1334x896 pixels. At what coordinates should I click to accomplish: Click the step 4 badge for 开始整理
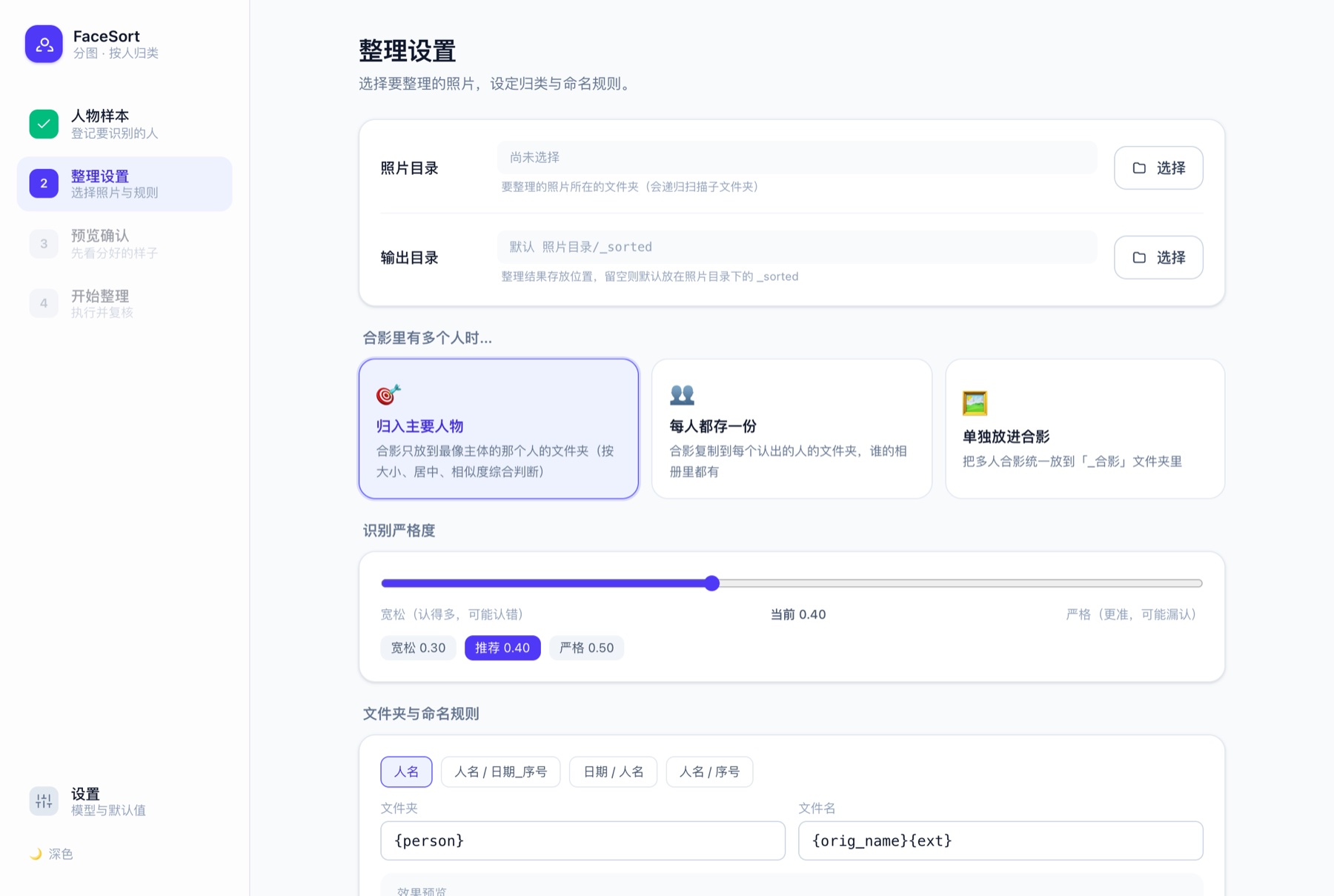pyautogui.click(x=44, y=303)
